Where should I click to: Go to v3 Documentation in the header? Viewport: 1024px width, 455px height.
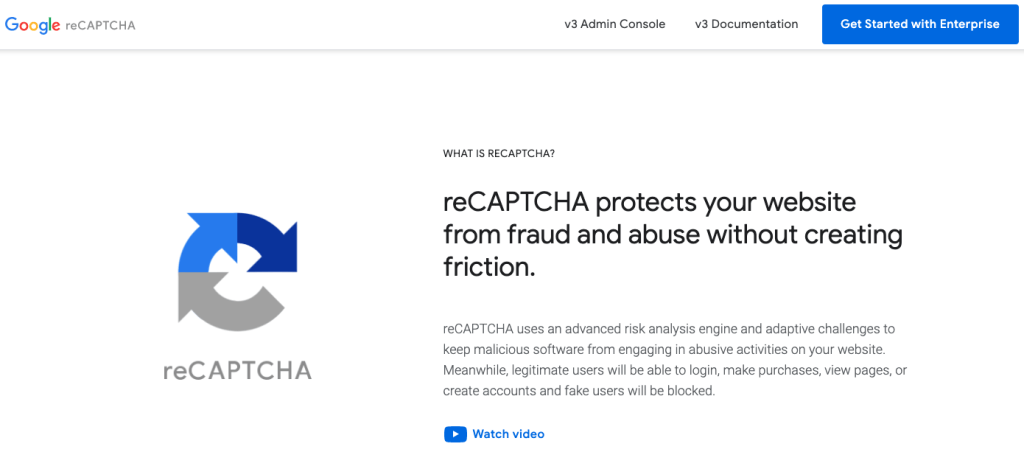click(x=746, y=24)
